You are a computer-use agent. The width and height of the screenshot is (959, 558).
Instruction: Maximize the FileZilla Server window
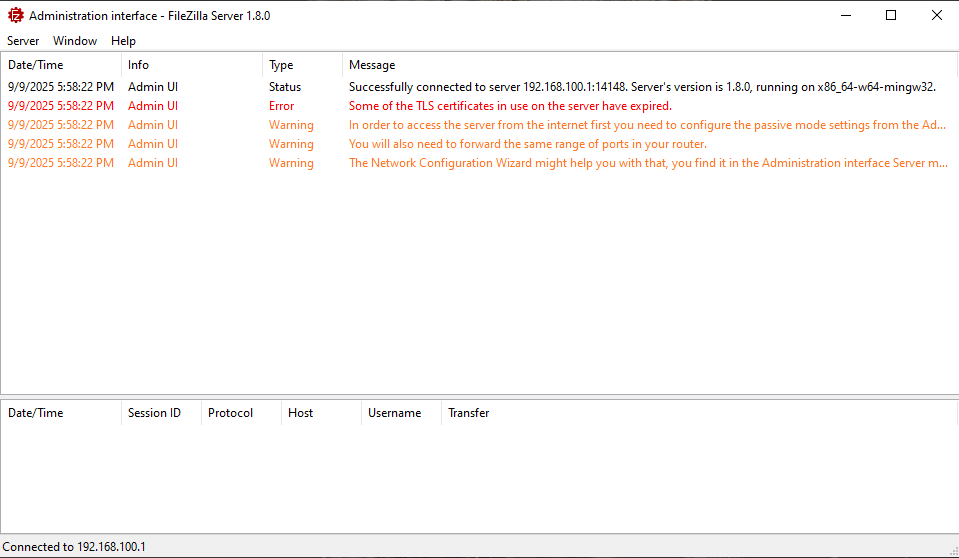click(x=891, y=15)
